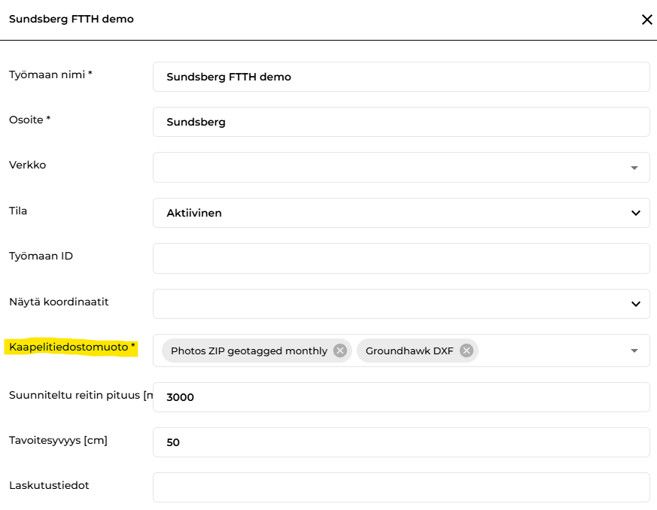This screenshot has height=510, width=657.
Task: Click the Näytä koordinaatit select box
Action: (401, 304)
